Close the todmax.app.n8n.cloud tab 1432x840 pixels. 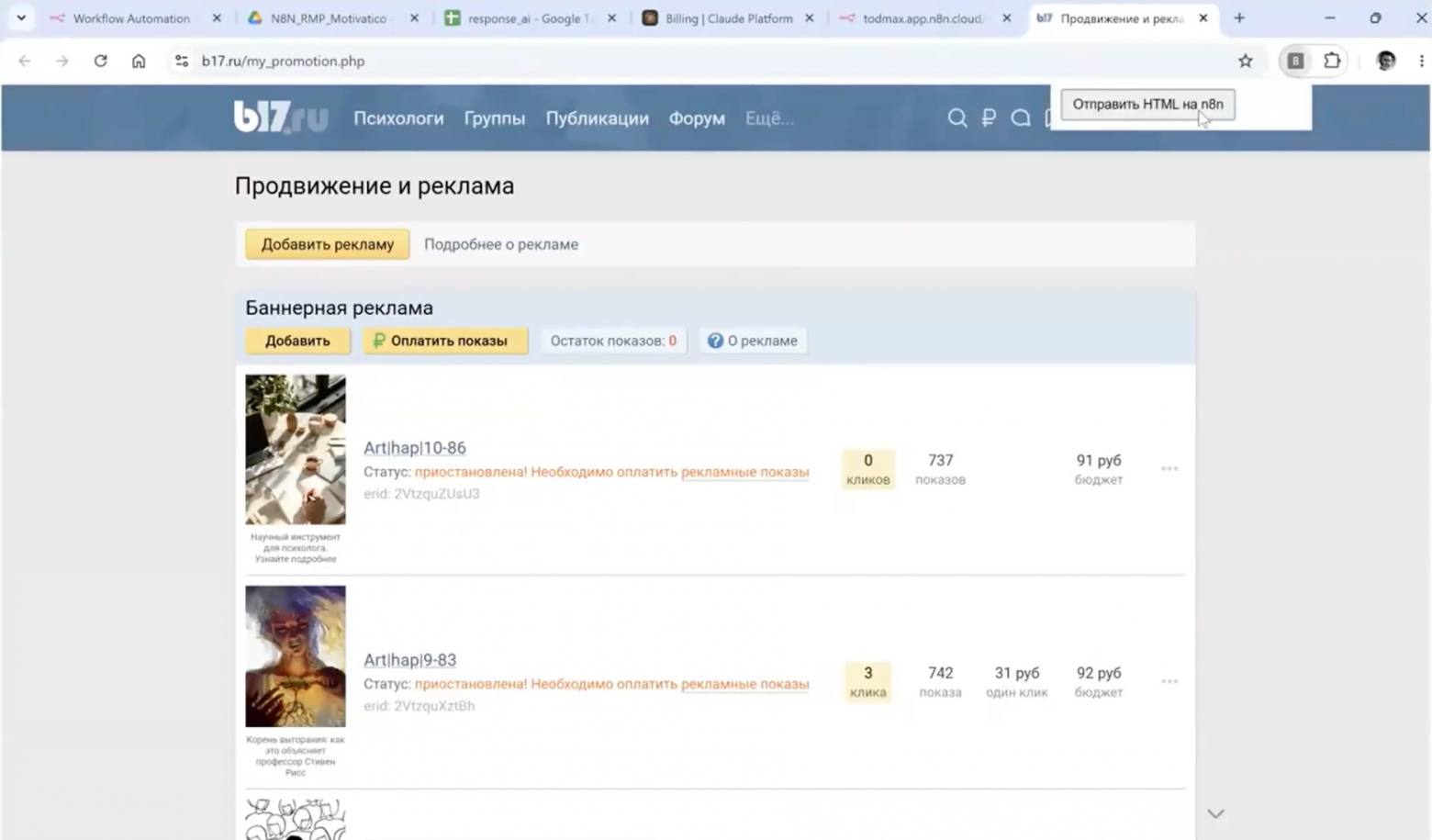(x=1007, y=18)
